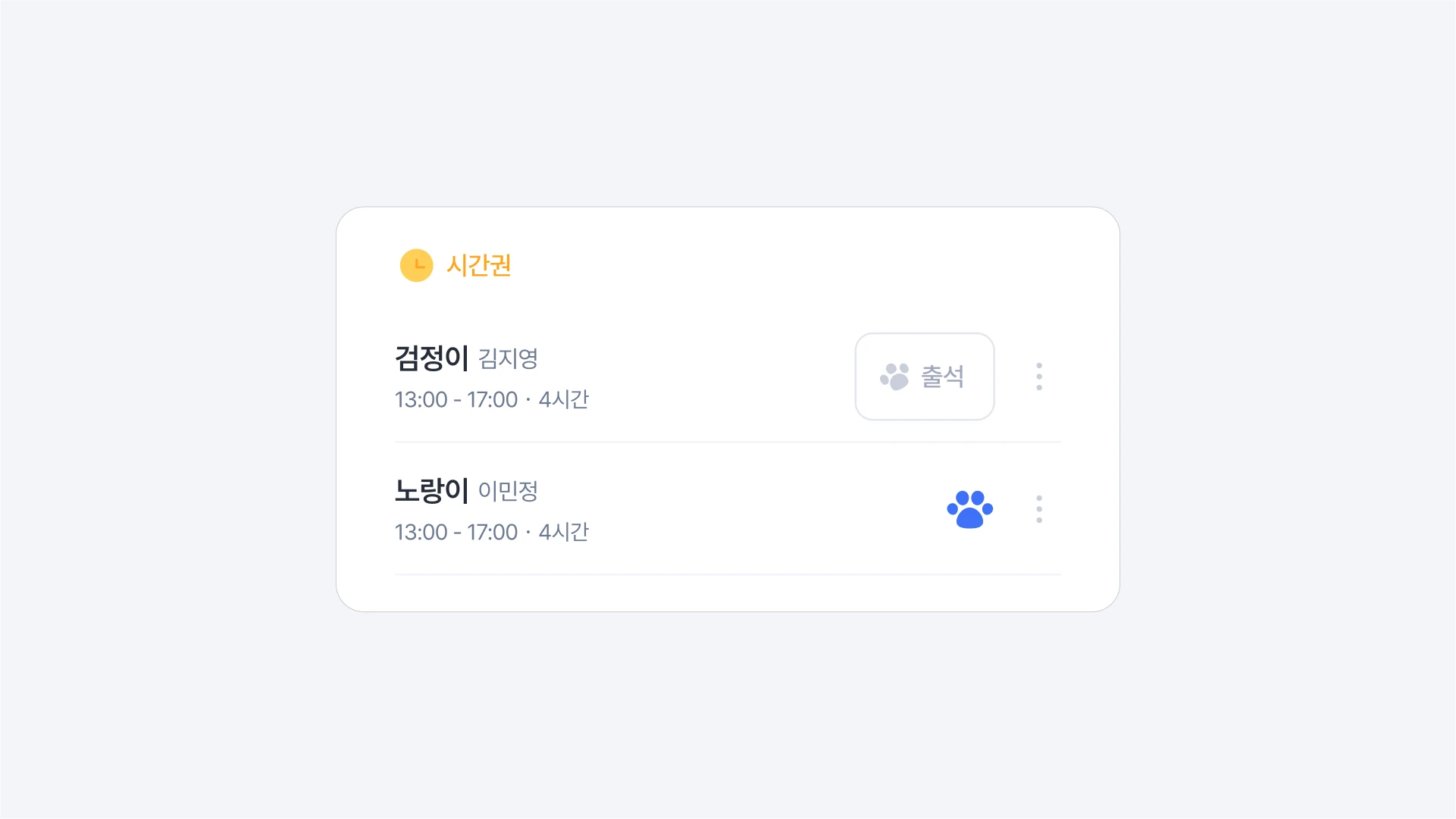The height and width of the screenshot is (819, 1456).
Task: Click the divider line below 노랑이 row
Action: (x=728, y=574)
